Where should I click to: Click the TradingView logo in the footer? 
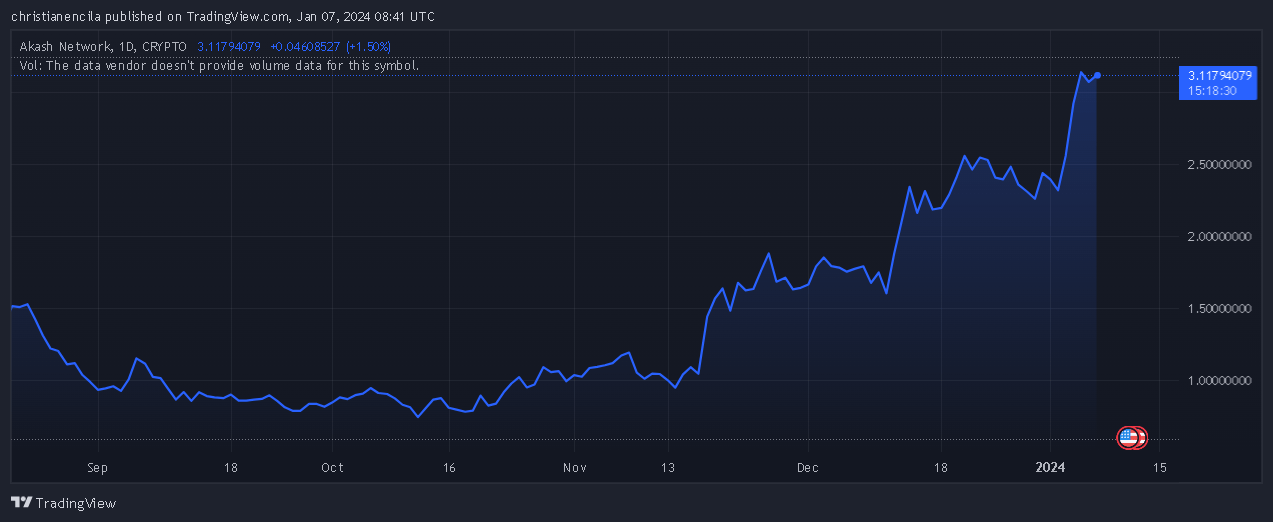click(63, 503)
